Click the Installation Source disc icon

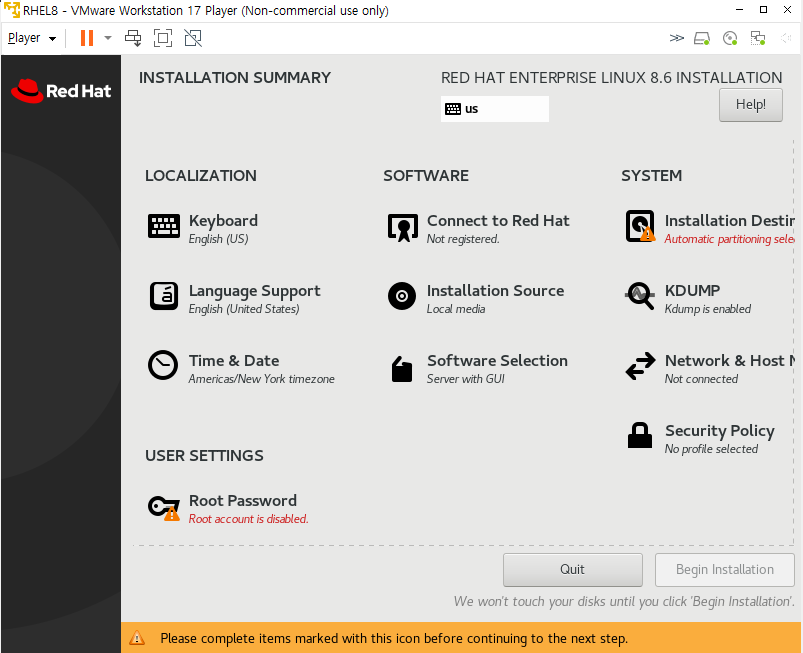402,296
